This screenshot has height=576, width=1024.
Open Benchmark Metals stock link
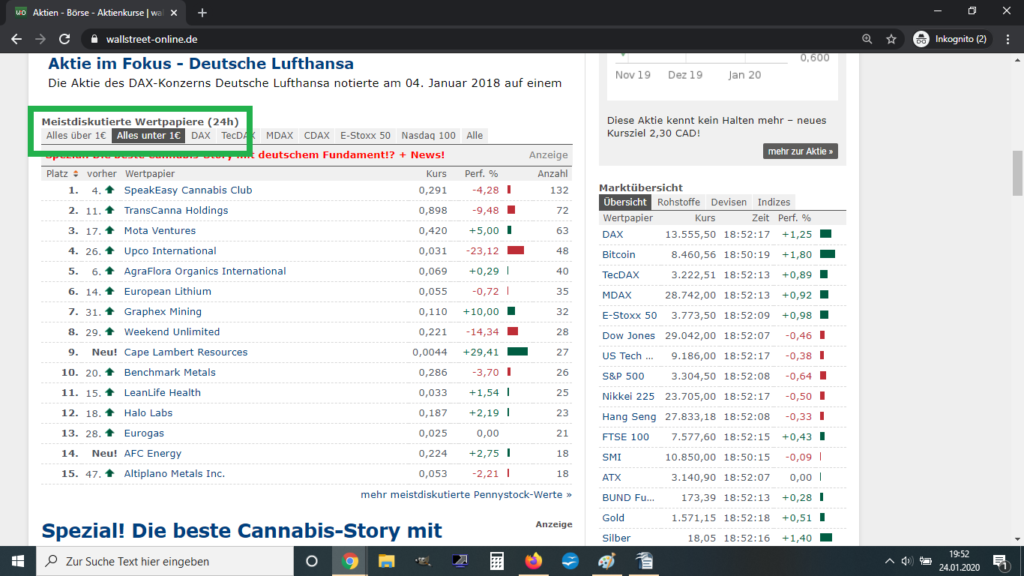[170, 372]
